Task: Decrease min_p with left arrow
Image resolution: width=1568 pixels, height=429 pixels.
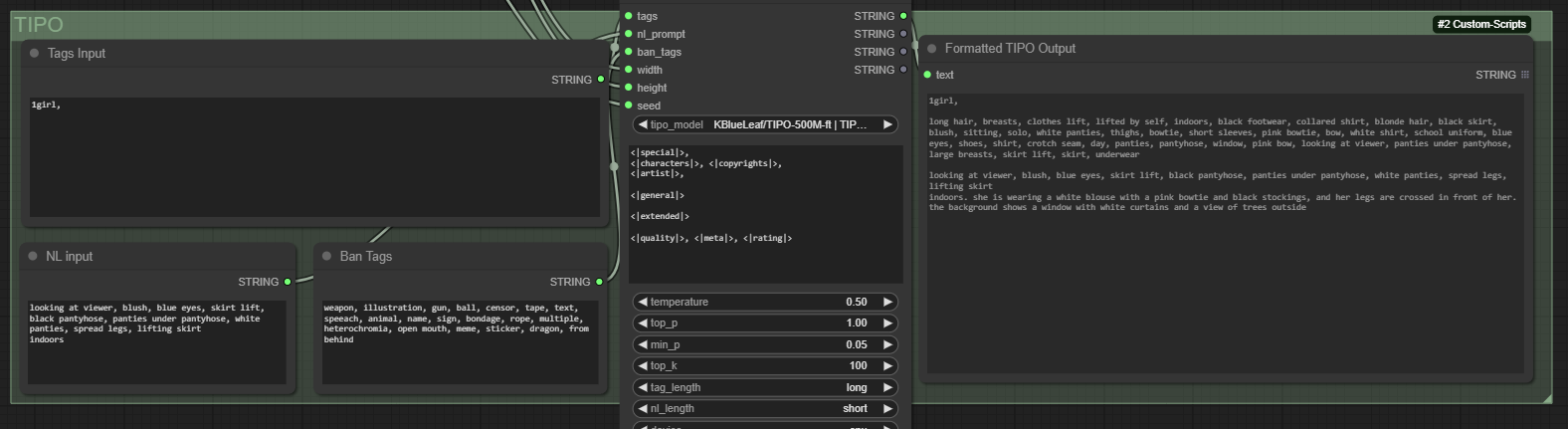Action: (643, 344)
